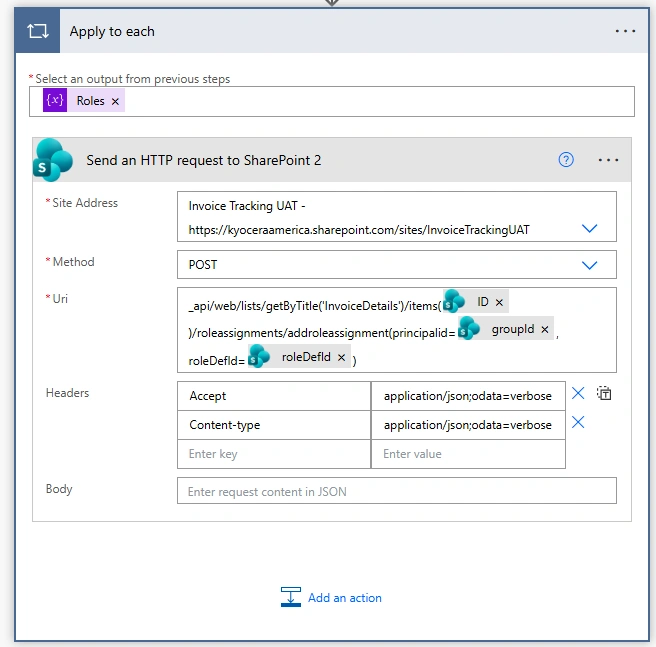The image size is (656, 647).
Task: Select the groupId dynamic content token
Action: point(506,329)
